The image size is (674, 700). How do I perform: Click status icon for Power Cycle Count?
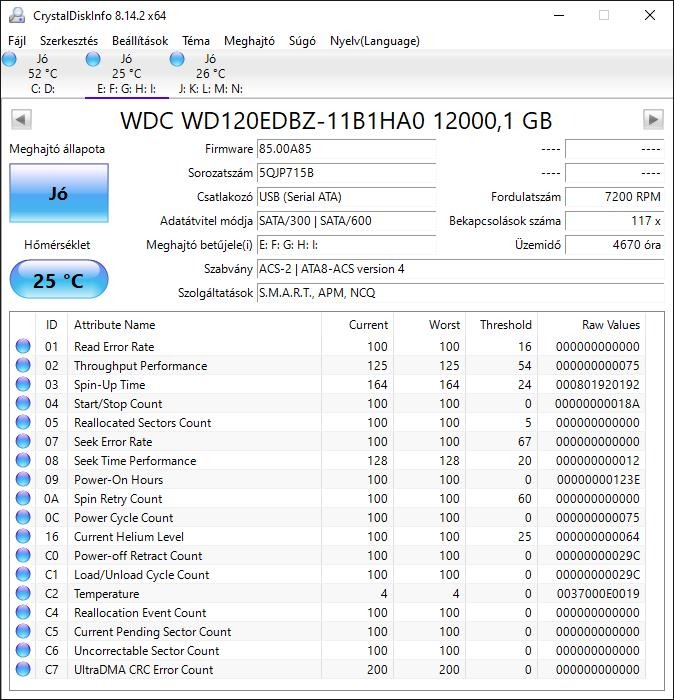tap(23, 517)
